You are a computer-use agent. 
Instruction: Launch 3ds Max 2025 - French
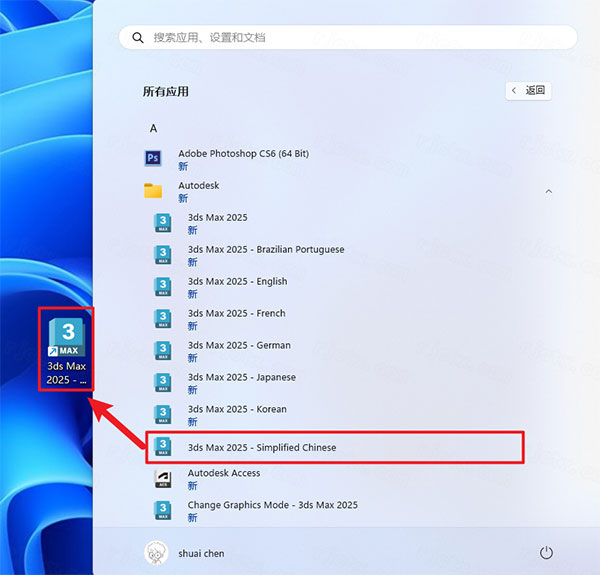(x=236, y=314)
